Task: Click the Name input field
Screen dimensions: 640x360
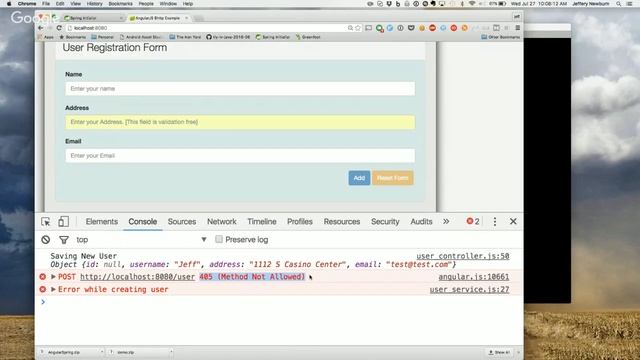Action: [x=240, y=89]
